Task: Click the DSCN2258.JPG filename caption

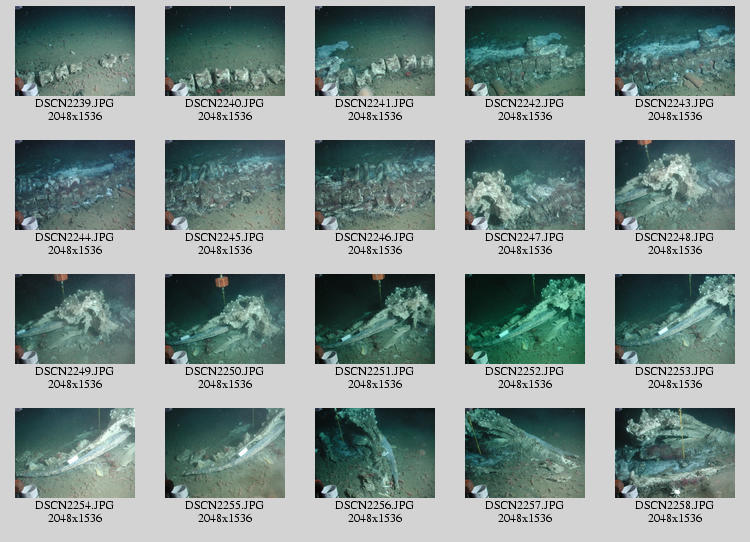Action: tap(675, 506)
